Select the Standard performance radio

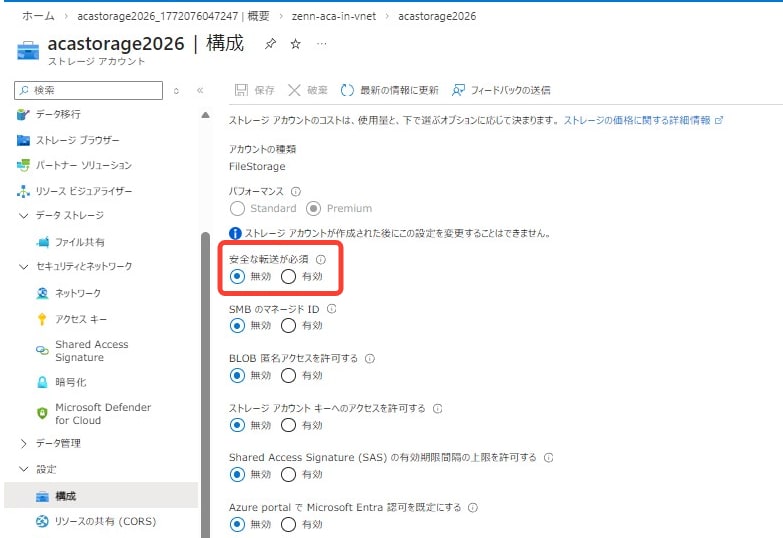(x=237, y=208)
